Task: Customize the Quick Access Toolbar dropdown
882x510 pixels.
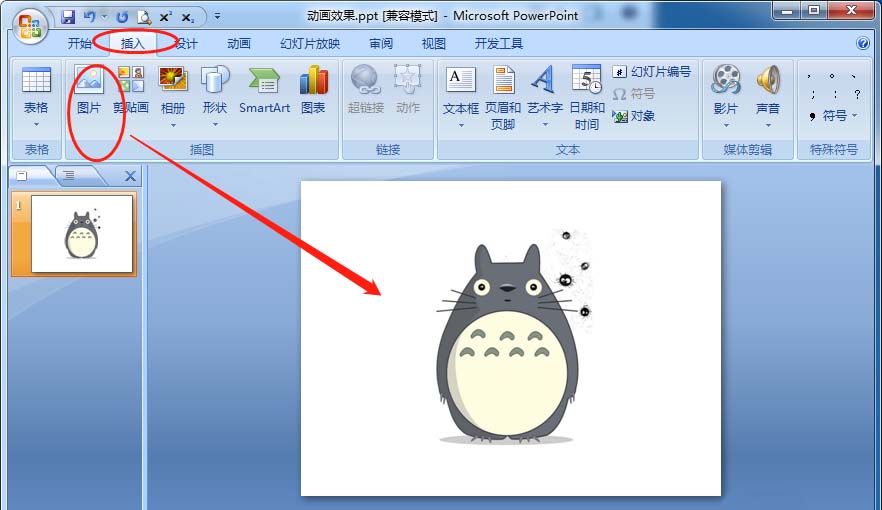Action: point(217,16)
